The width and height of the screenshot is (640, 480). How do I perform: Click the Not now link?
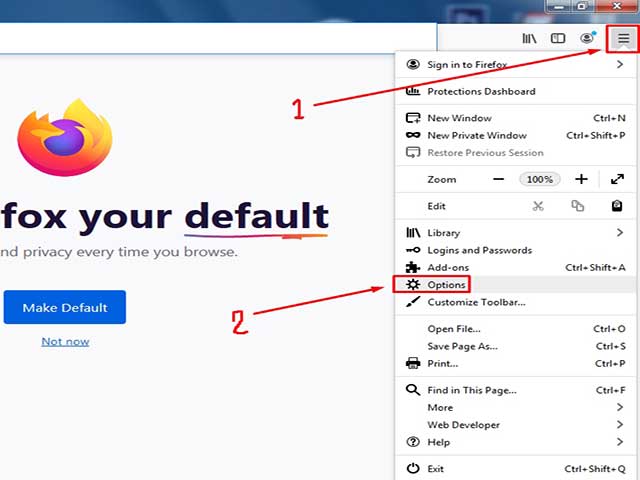65,342
